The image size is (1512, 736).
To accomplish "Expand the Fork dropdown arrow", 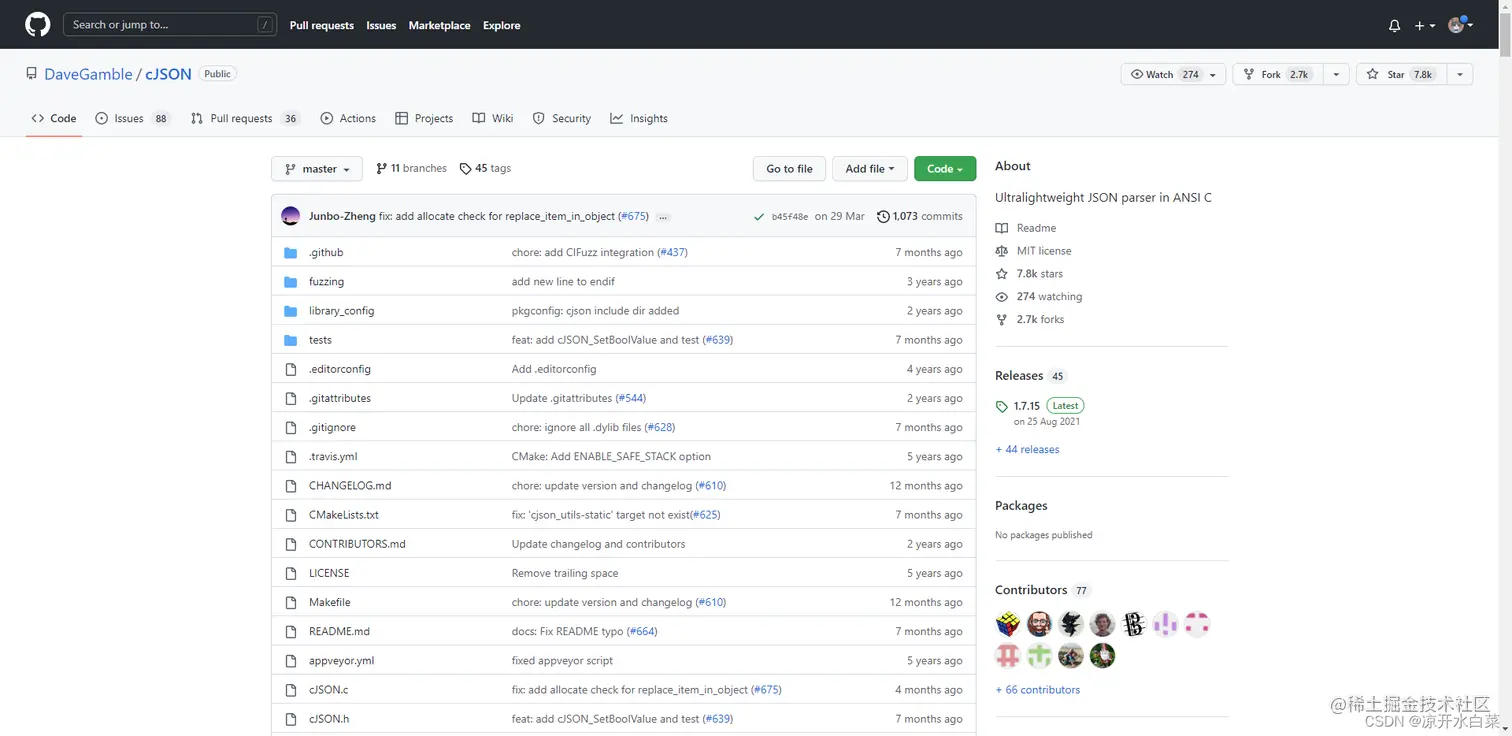I will 1336,74.
